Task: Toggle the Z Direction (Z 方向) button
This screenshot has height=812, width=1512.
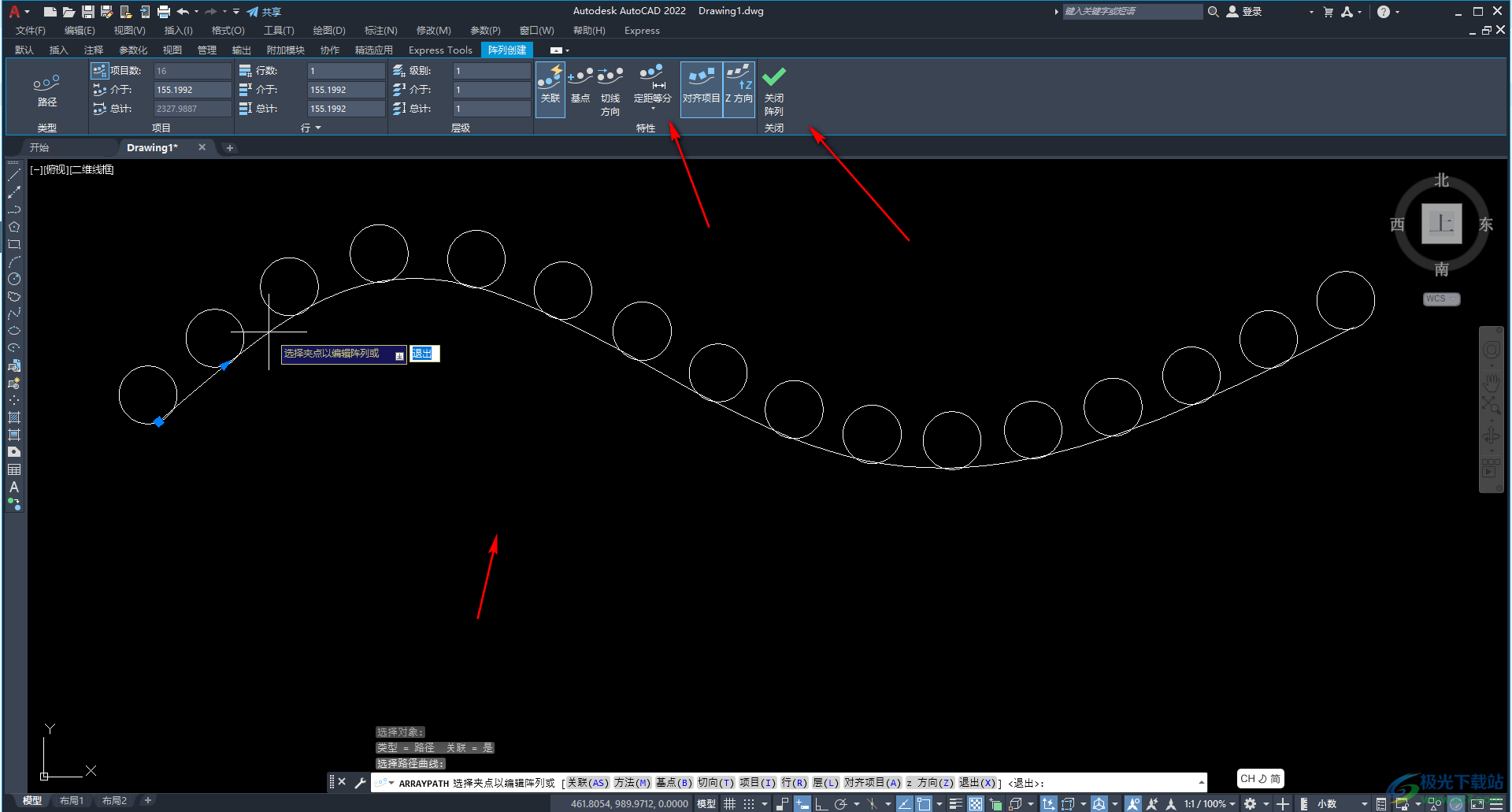Action: point(739,90)
